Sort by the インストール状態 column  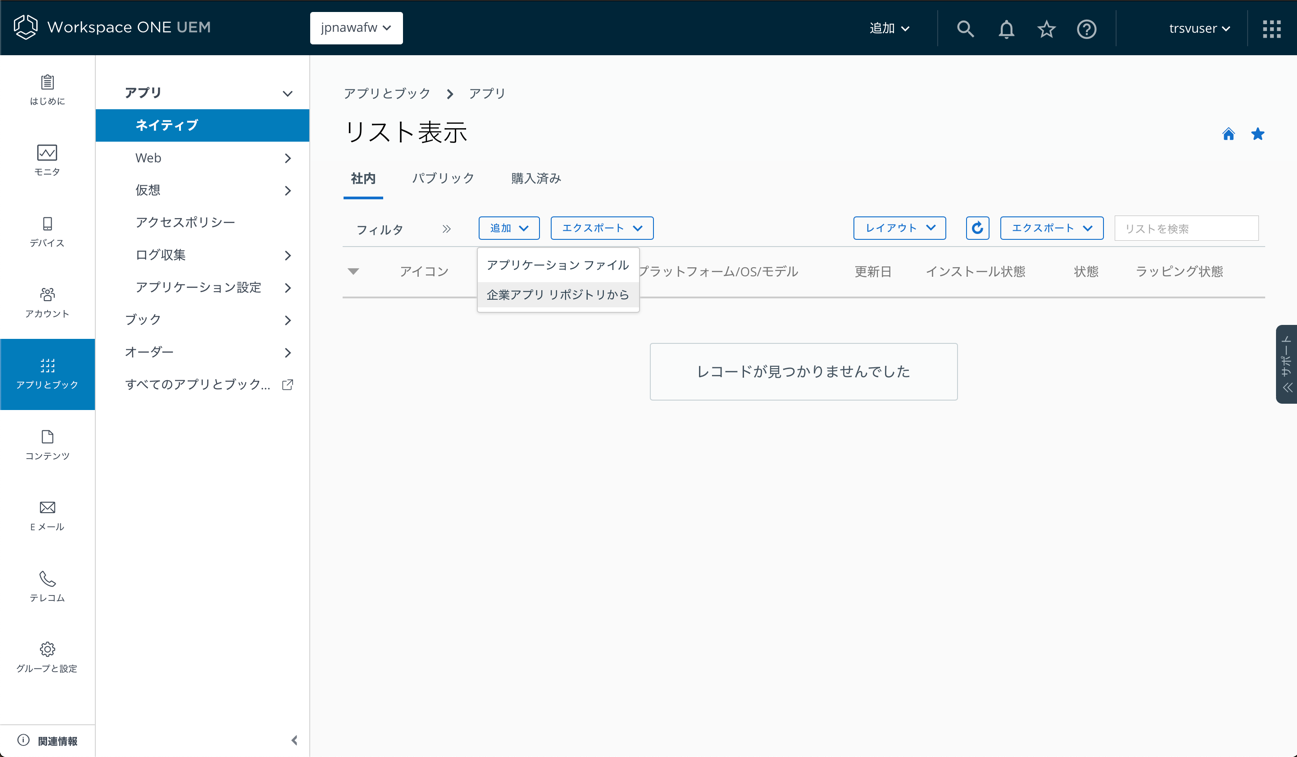[x=975, y=271]
